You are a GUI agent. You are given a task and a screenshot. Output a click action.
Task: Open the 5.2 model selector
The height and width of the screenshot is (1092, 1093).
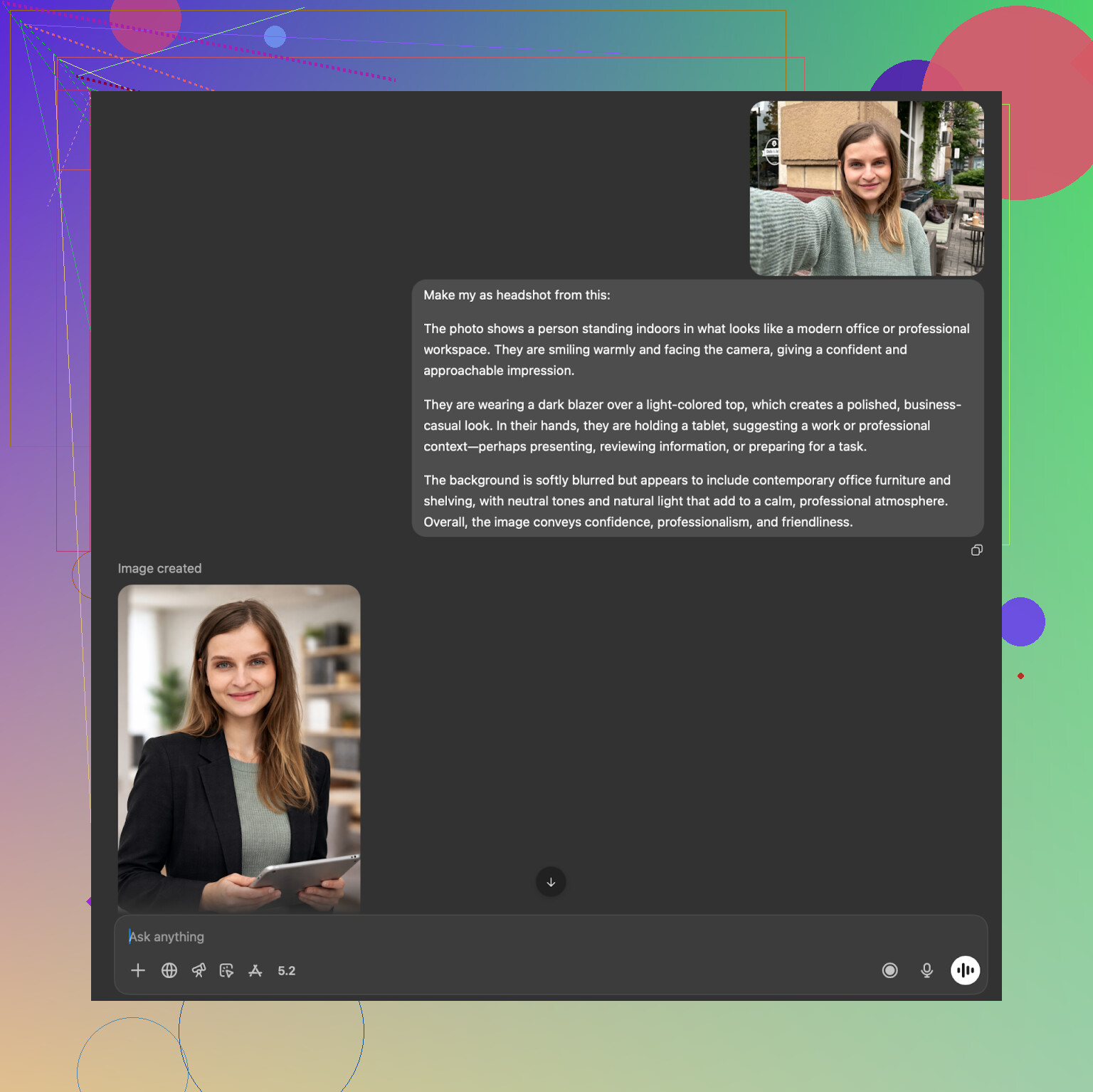tap(286, 971)
